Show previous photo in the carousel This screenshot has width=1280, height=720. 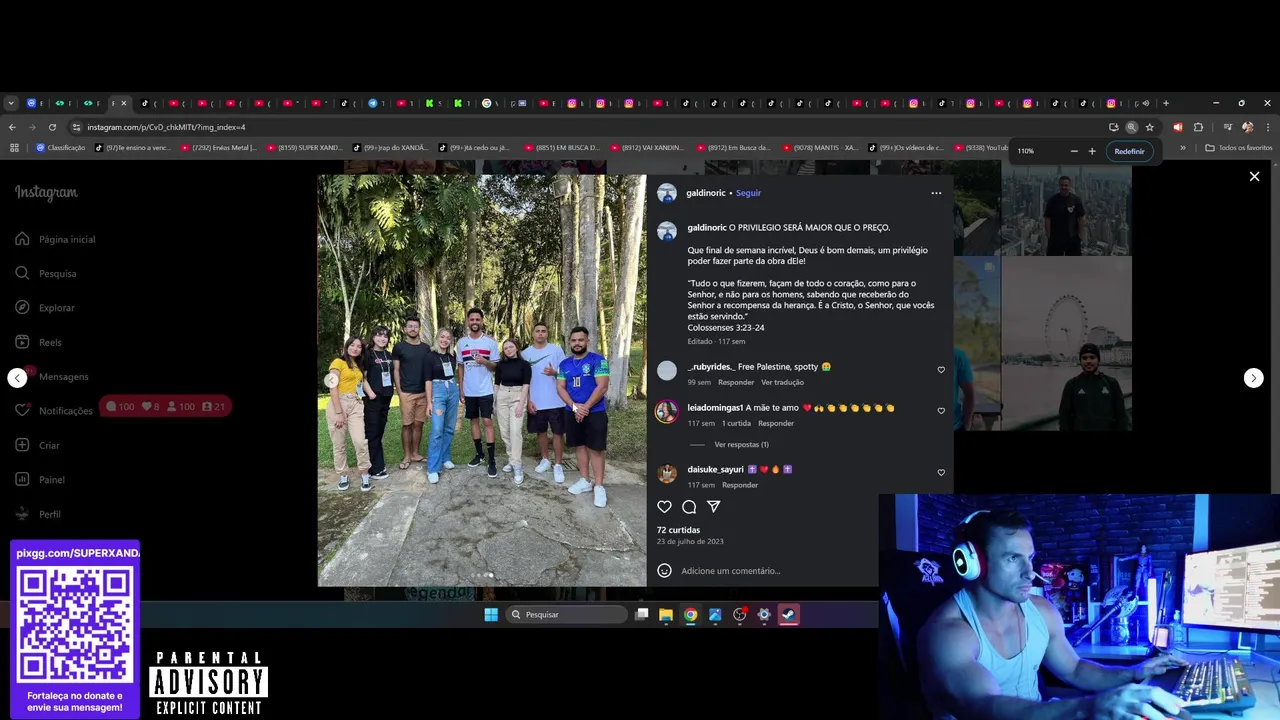332,380
